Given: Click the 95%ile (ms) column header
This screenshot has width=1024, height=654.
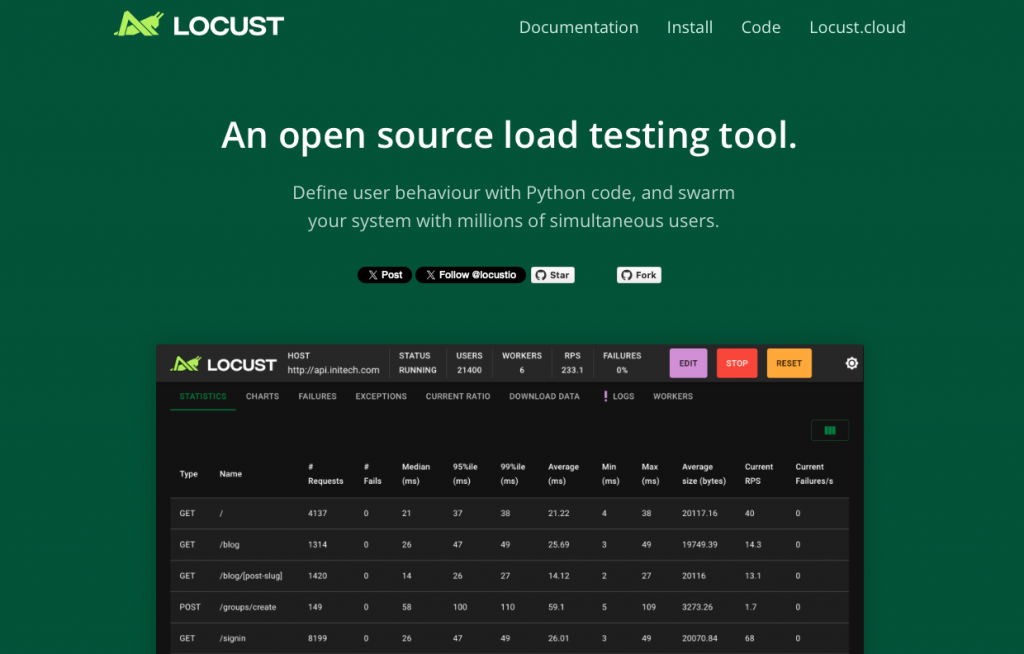Looking at the screenshot, I should click(465, 474).
